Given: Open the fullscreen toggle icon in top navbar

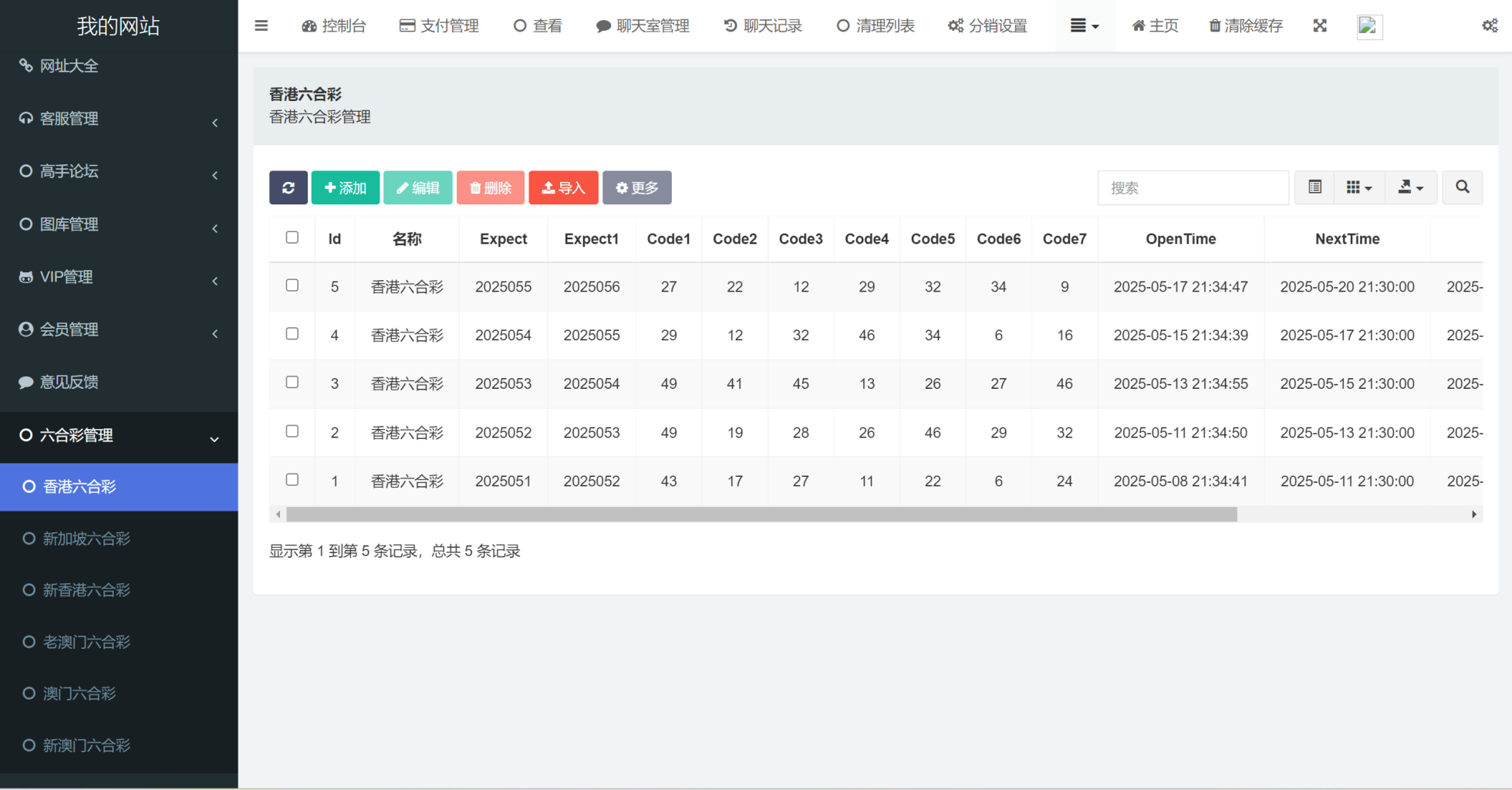Looking at the screenshot, I should pyautogui.click(x=1320, y=25).
